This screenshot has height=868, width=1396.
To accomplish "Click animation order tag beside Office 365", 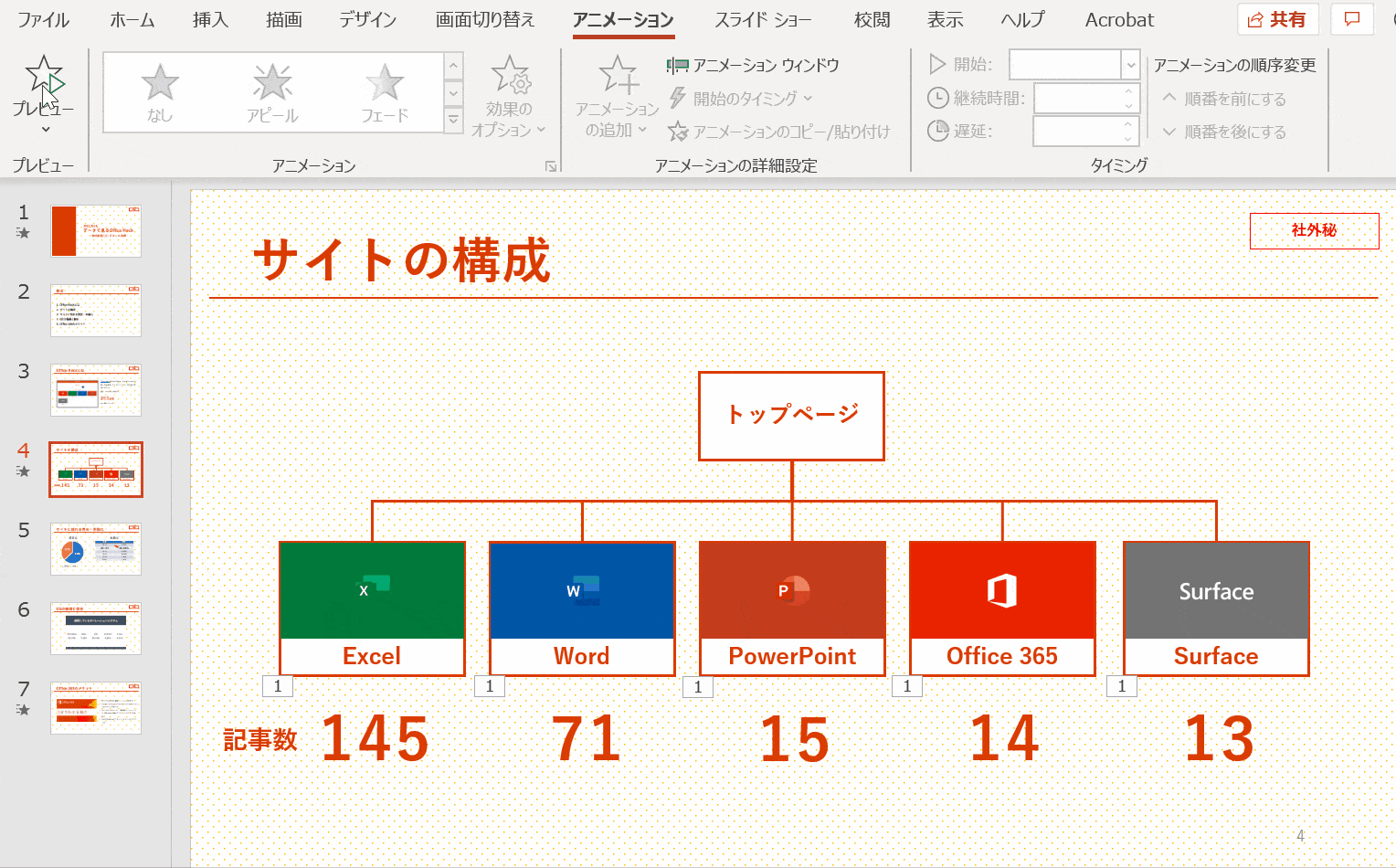I will pyautogui.click(x=907, y=686).
